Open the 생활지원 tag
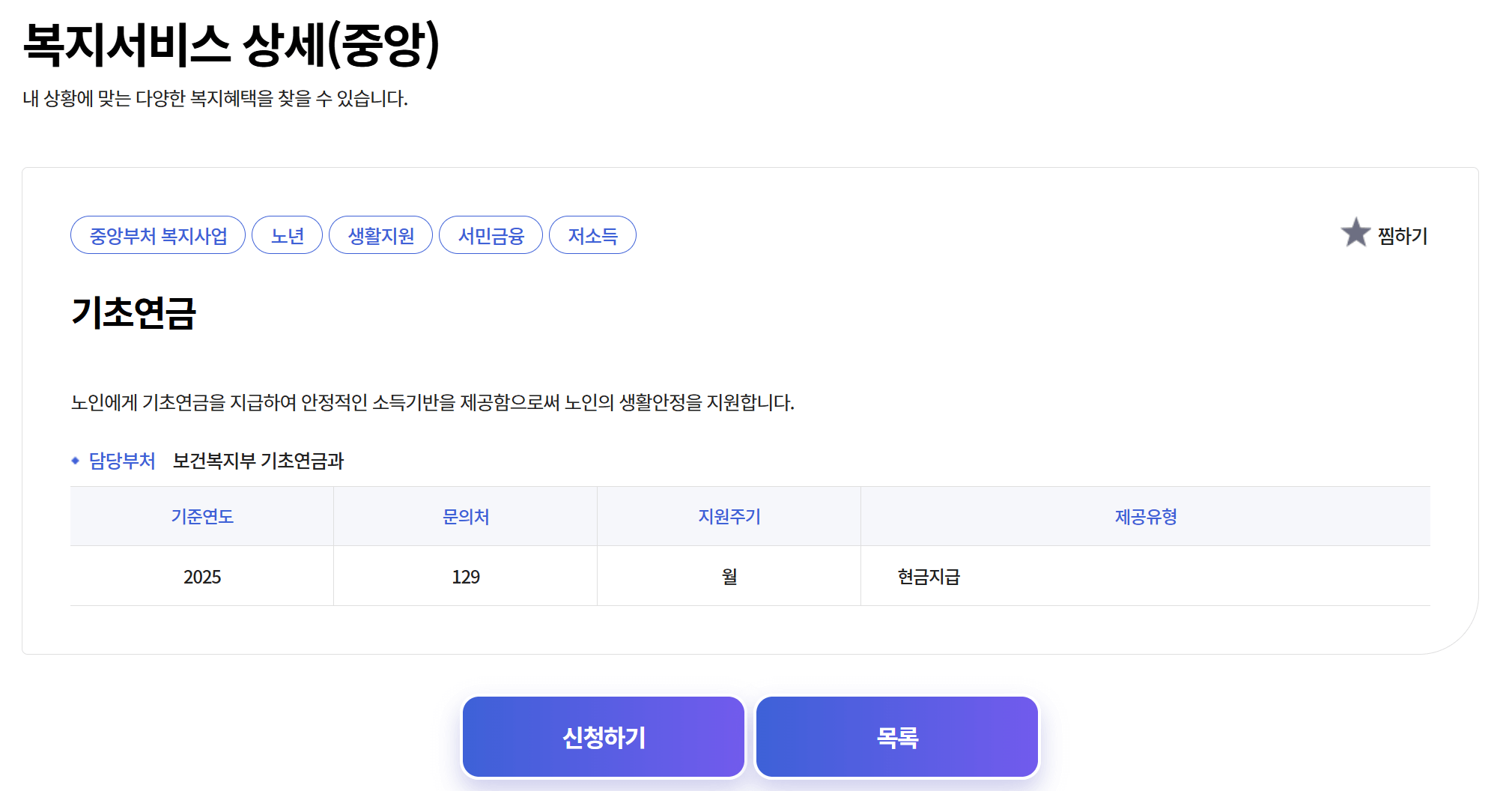This screenshot has width=1512, height=791. [380, 234]
